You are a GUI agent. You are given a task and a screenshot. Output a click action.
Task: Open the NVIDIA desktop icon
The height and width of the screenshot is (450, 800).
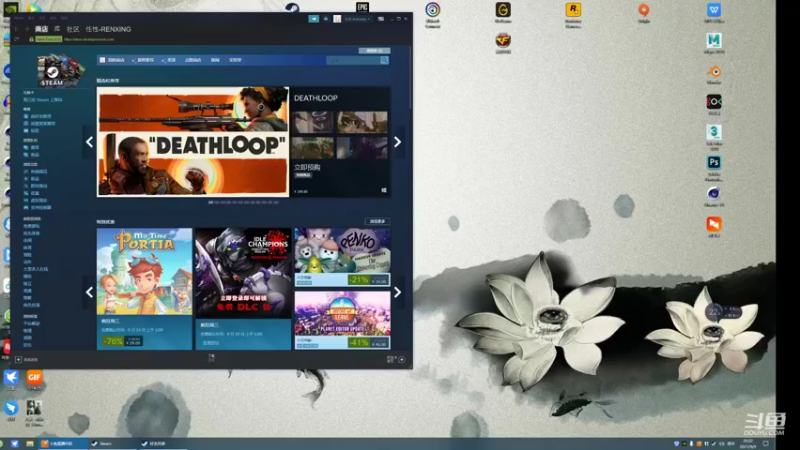[11, 7]
